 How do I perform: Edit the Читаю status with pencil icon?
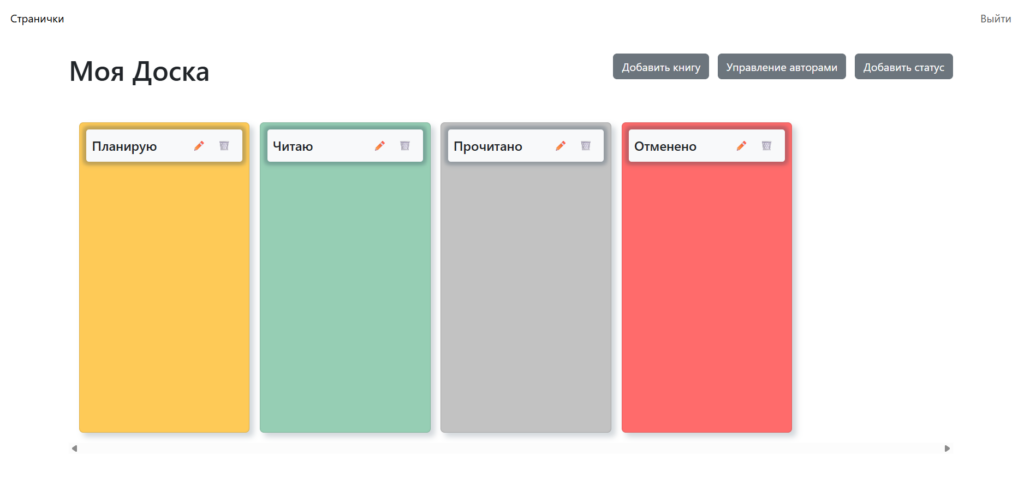pyautogui.click(x=380, y=146)
